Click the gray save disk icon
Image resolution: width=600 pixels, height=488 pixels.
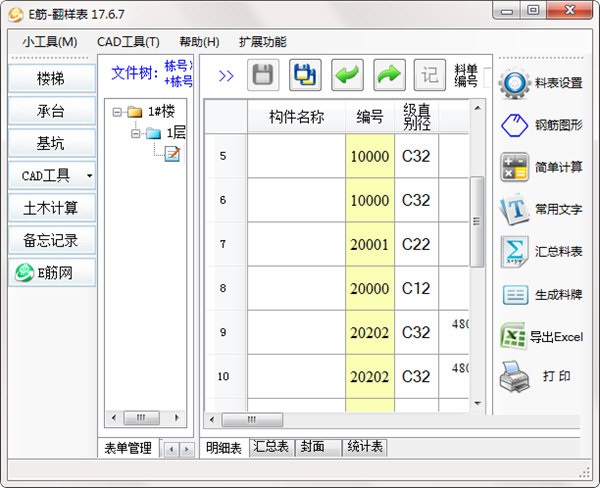pyautogui.click(x=263, y=75)
